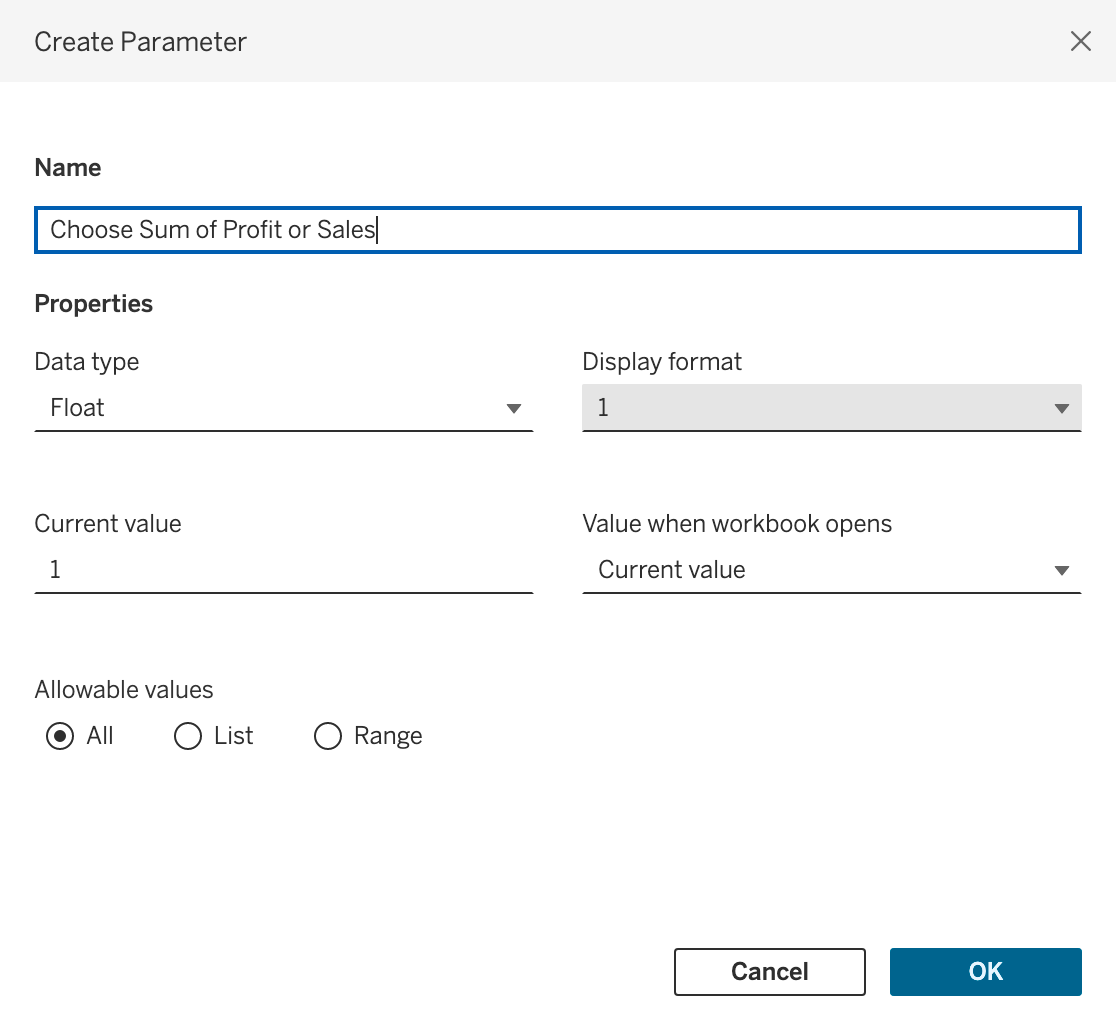The width and height of the screenshot is (1116, 1026).
Task: Click the Display format caret icon
Action: (1060, 408)
